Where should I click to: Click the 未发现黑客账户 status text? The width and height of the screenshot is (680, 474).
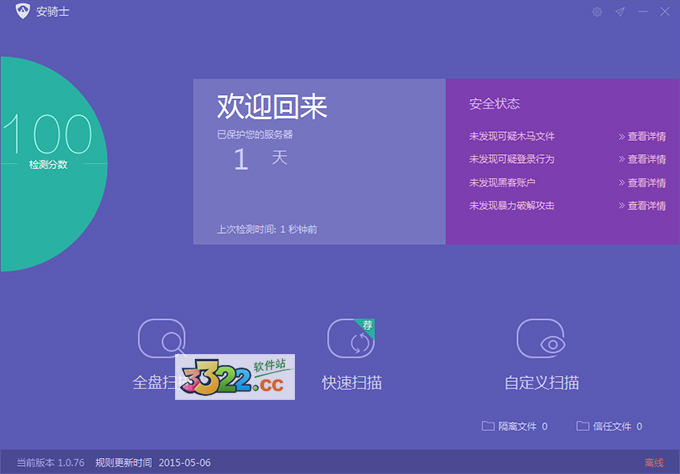pyautogui.click(x=502, y=183)
